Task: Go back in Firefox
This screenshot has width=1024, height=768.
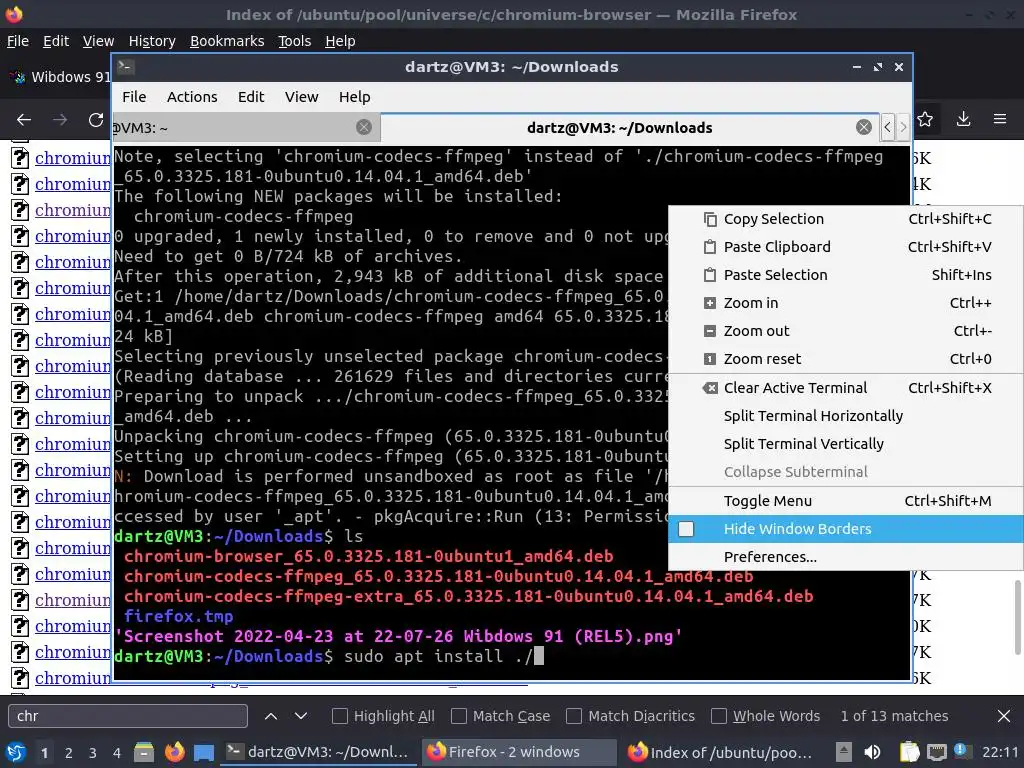Action: [x=24, y=120]
